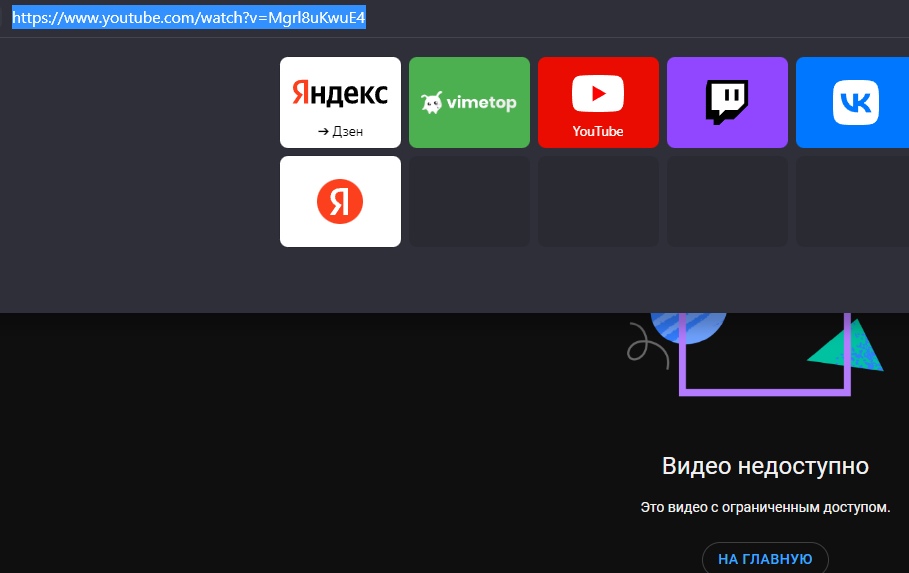Open the red round Я tile
The width and height of the screenshot is (909, 573).
coord(340,201)
